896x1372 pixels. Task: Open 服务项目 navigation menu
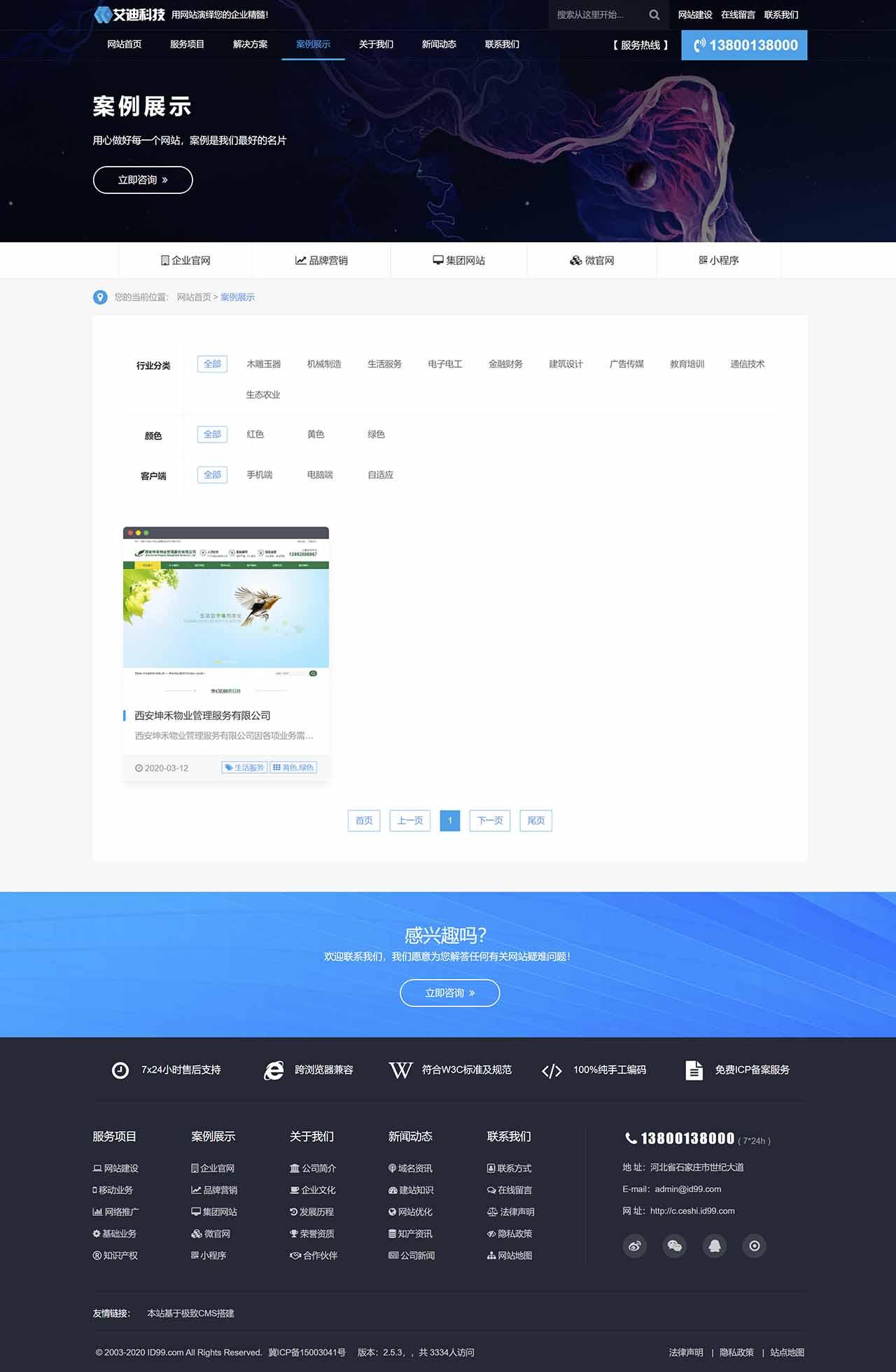[187, 44]
